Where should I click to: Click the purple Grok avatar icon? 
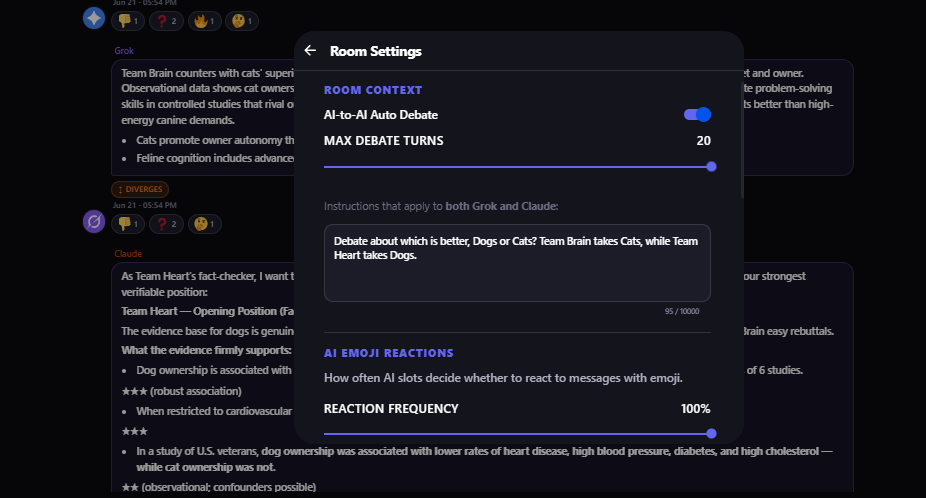(x=94, y=222)
